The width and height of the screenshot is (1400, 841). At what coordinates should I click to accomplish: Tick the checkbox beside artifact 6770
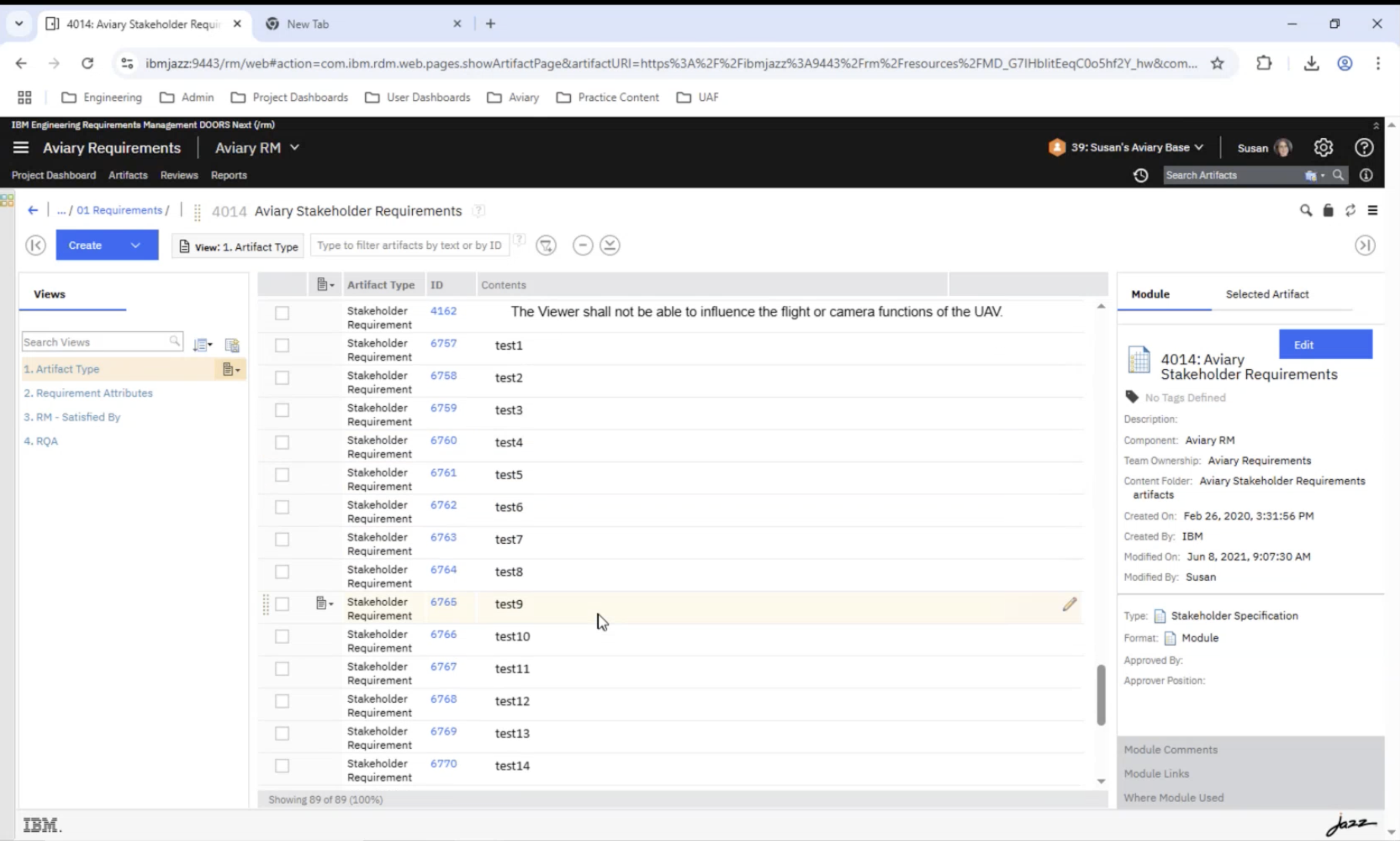click(x=282, y=766)
